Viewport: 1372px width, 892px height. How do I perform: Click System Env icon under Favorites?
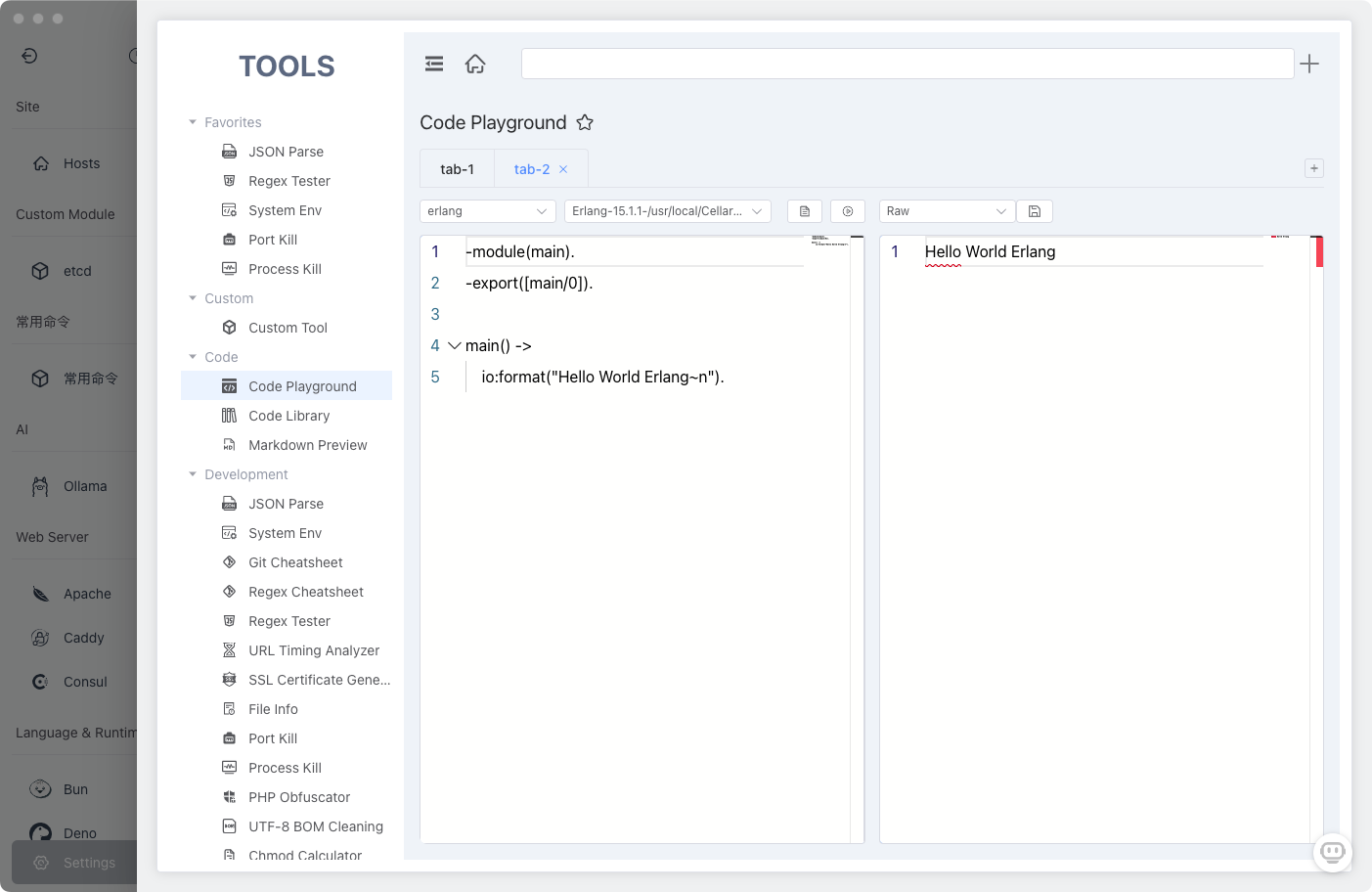(x=229, y=210)
